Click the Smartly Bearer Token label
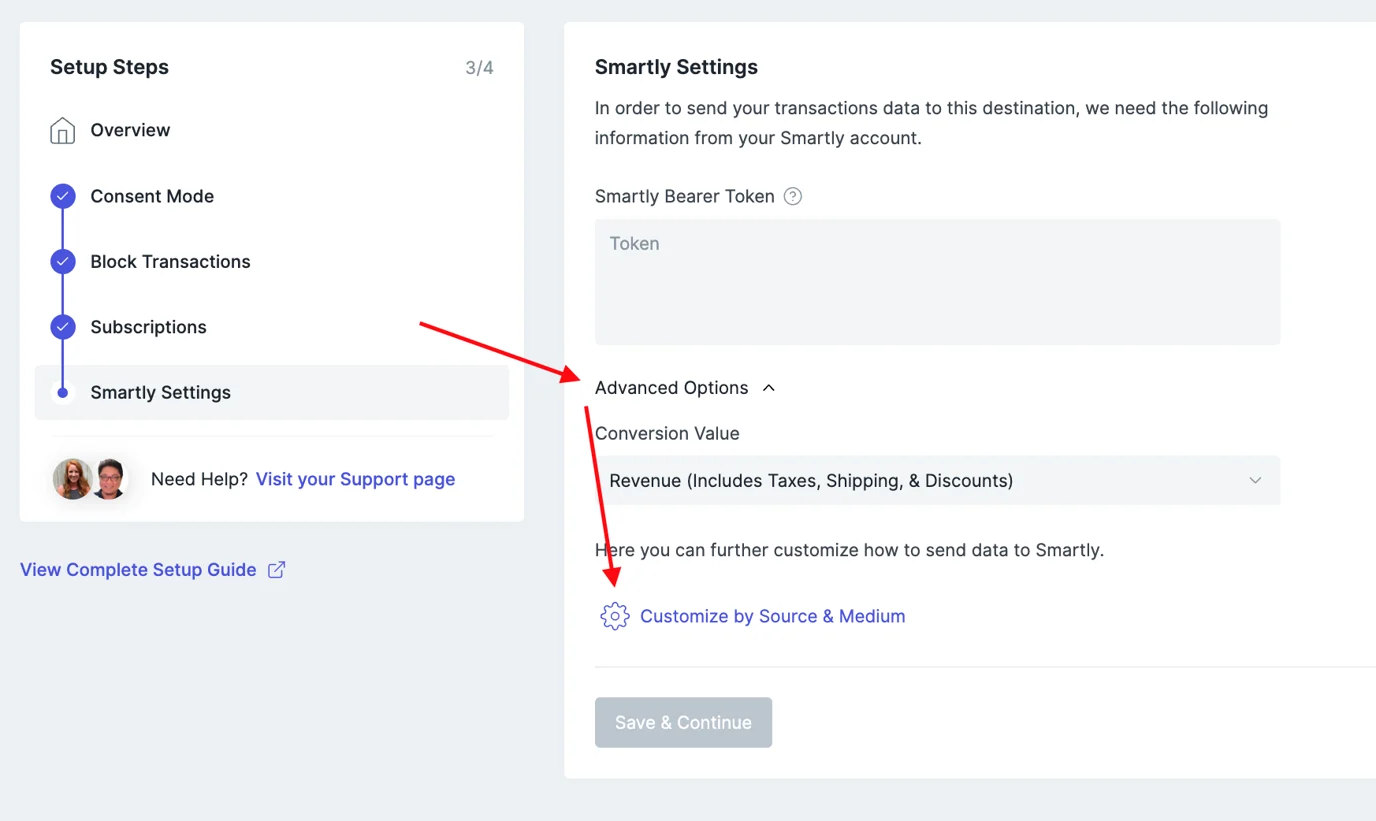This screenshot has height=821, width=1376. 684,196
